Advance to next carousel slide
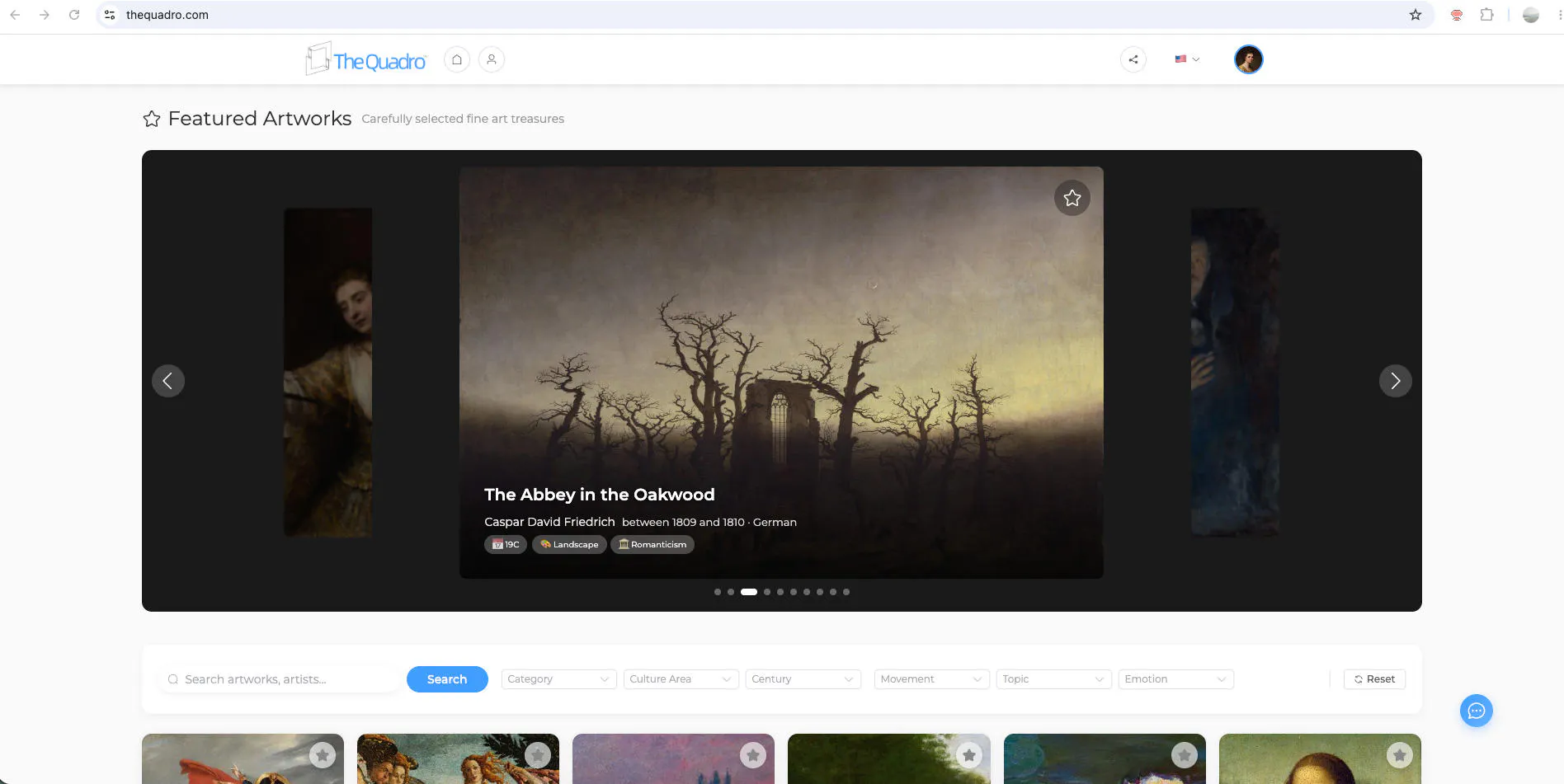This screenshot has width=1564, height=784. (x=1396, y=381)
